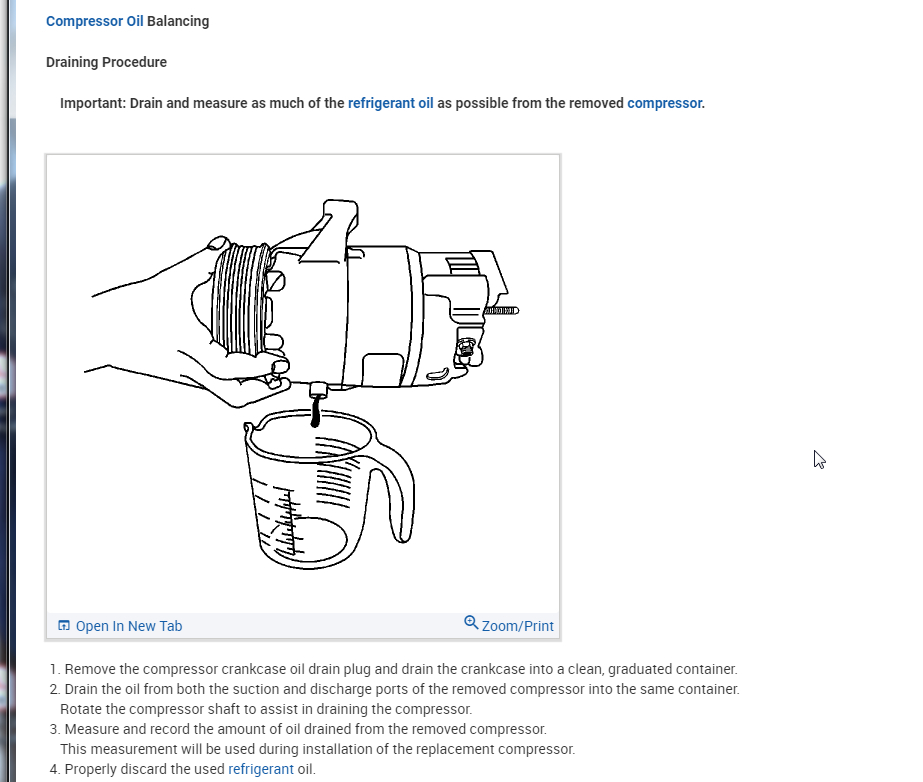Click the Open In New Tab icon

[x=64, y=625]
